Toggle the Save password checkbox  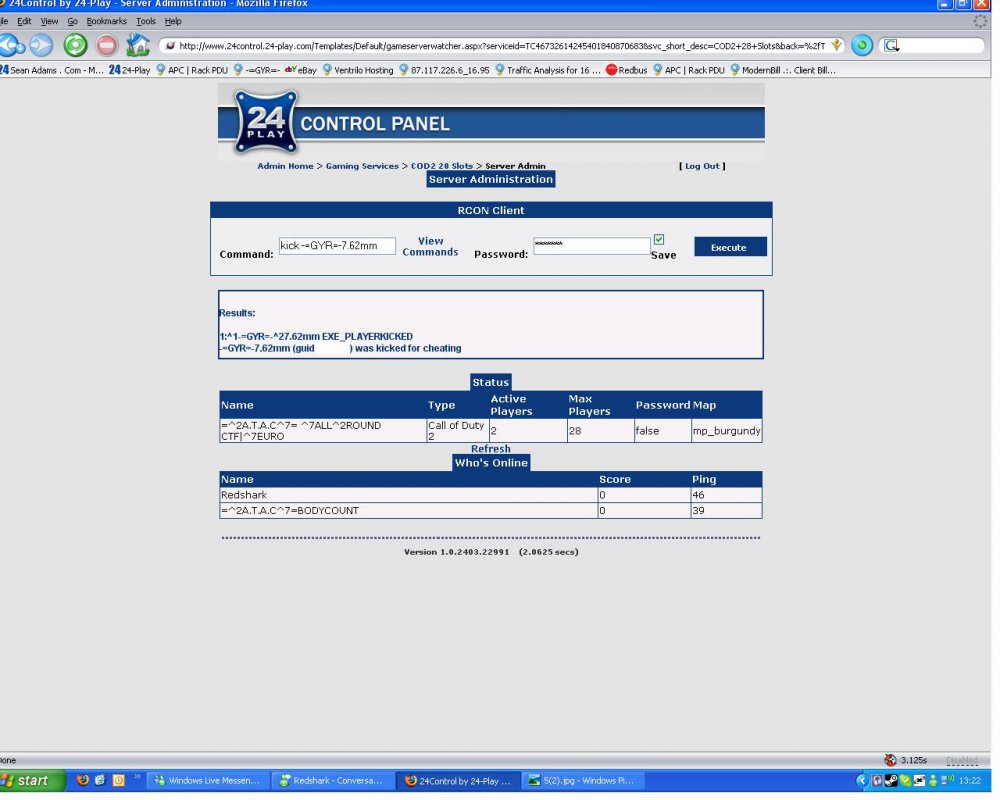[x=659, y=240]
